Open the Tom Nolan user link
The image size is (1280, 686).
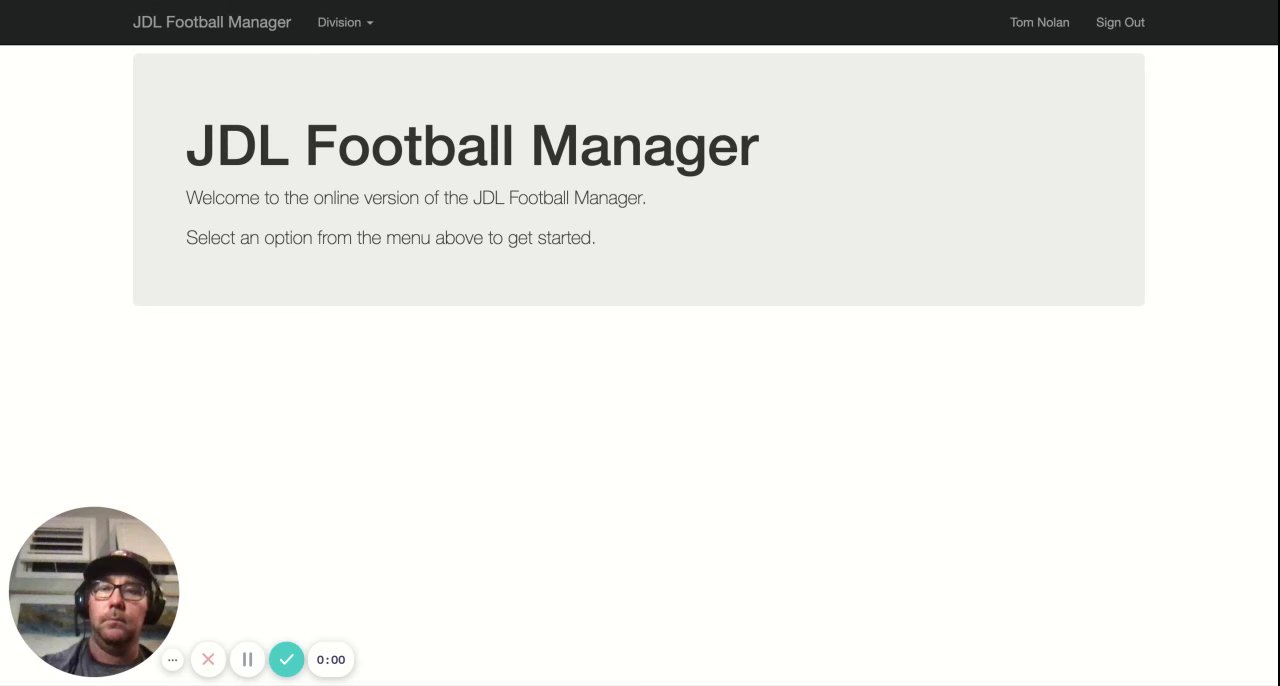pyautogui.click(x=1039, y=22)
